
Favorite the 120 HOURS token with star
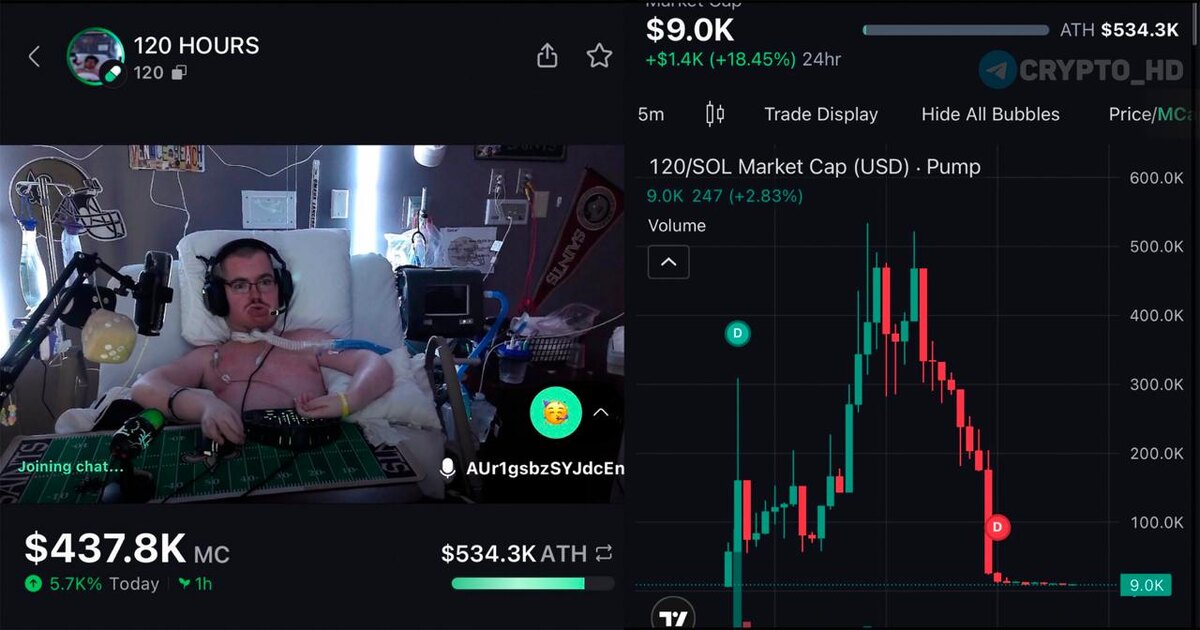pyautogui.click(x=599, y=56)
